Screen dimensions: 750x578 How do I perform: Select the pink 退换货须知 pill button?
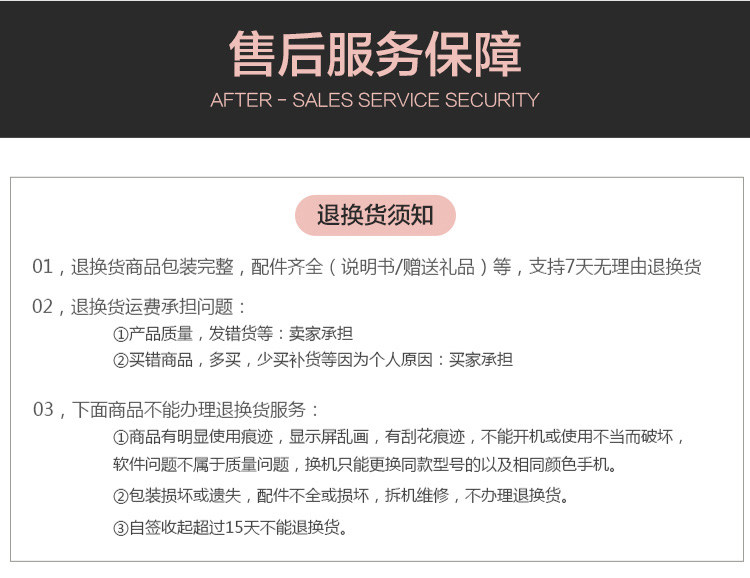coord(375,215)
